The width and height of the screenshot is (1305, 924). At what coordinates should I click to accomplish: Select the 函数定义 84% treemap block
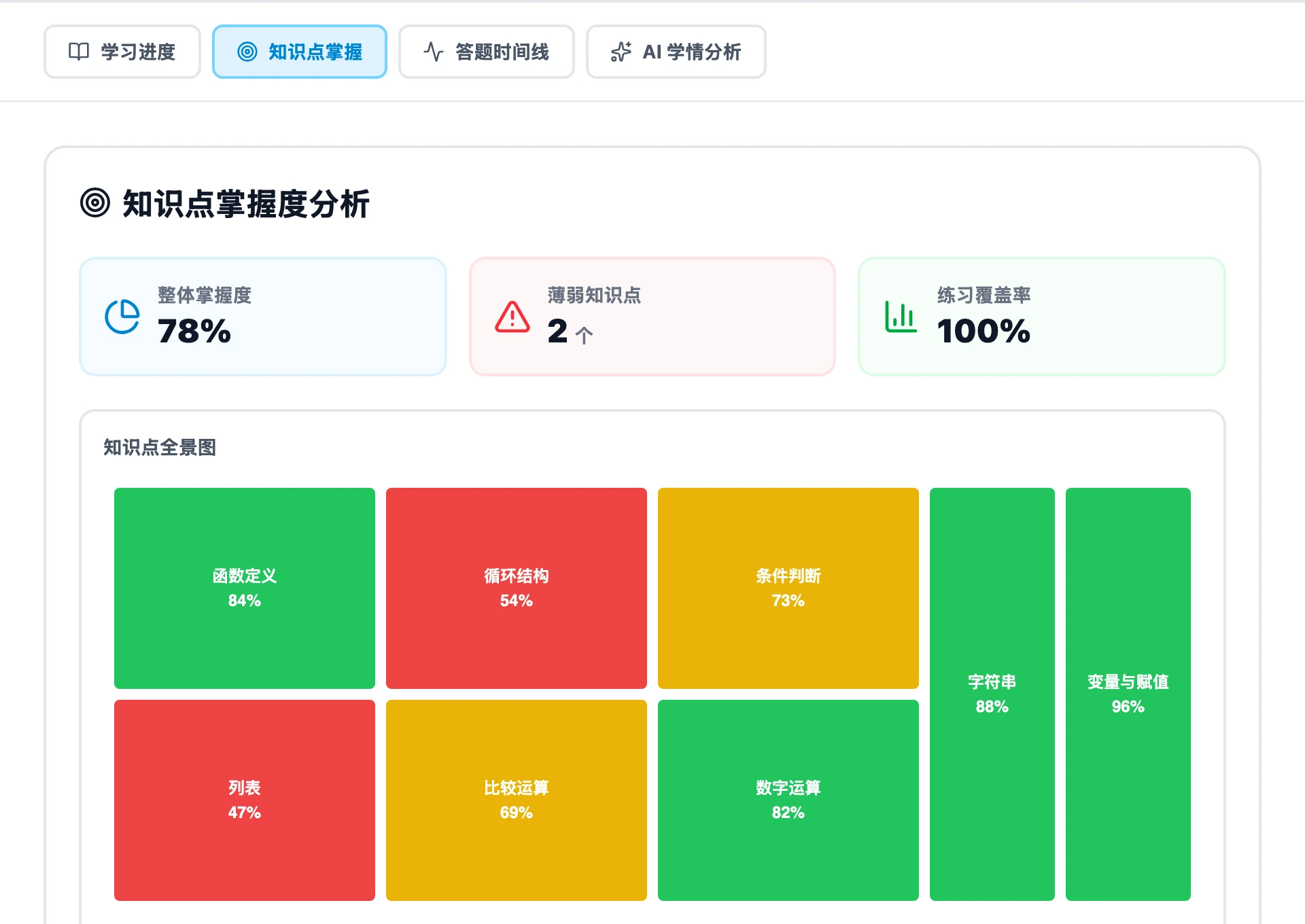tap(245, 588)
